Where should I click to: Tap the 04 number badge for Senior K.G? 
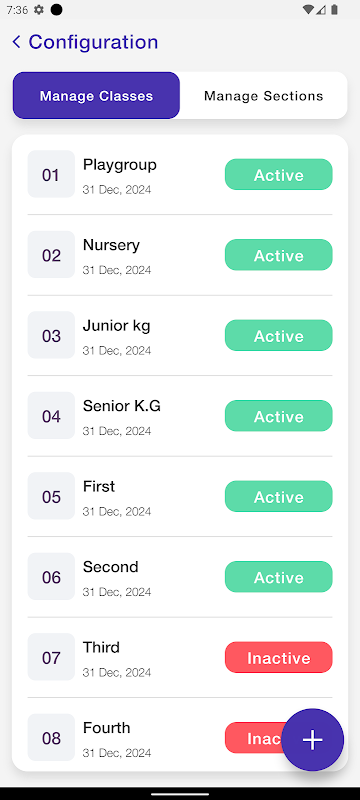(x=51, y=416)
